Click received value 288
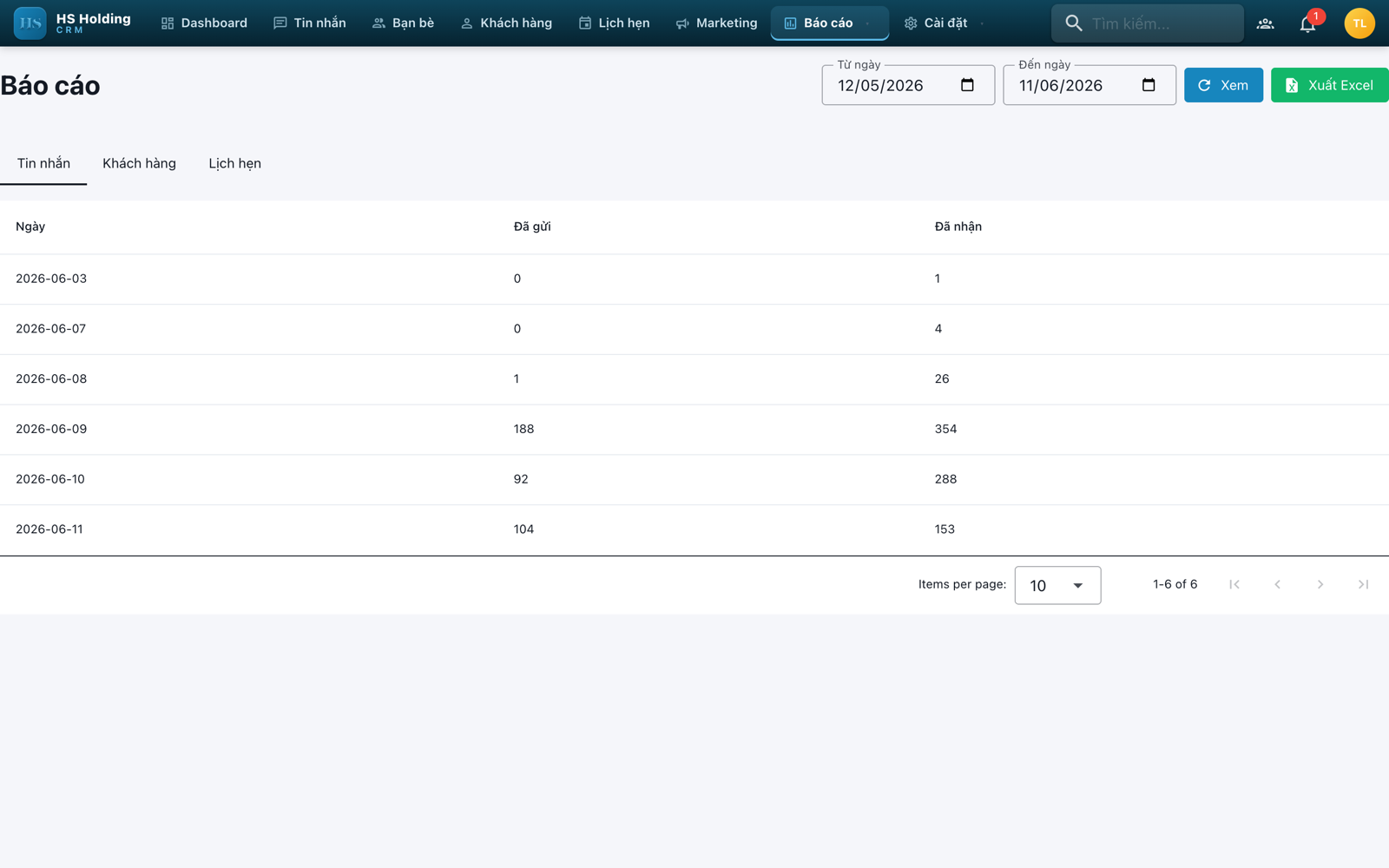This screenshot has width=1389, height=868. pos(945,479)
